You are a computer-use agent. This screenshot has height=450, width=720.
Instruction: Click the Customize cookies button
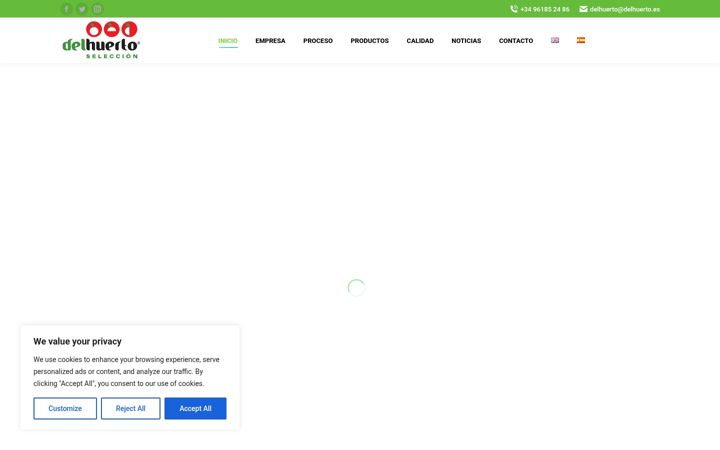(x=65, y=408)
